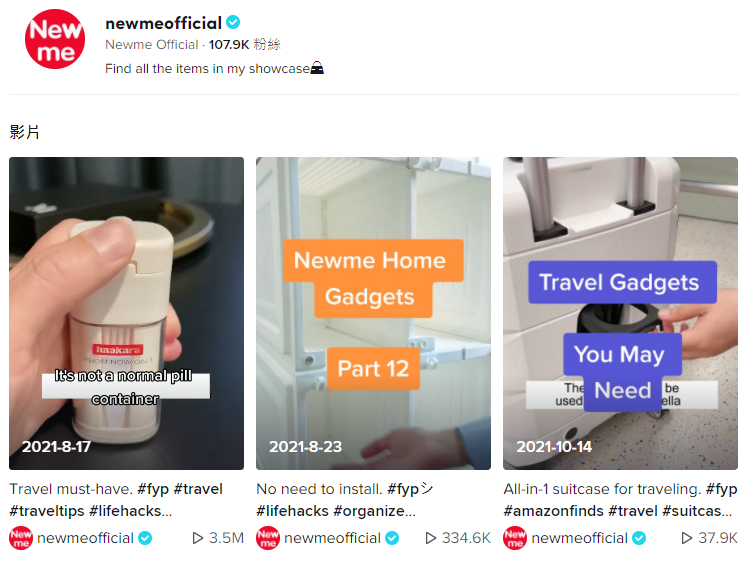Select the 影片 videos section heading
The height and width of the screenshot is (562, 756).
[25, 132]
